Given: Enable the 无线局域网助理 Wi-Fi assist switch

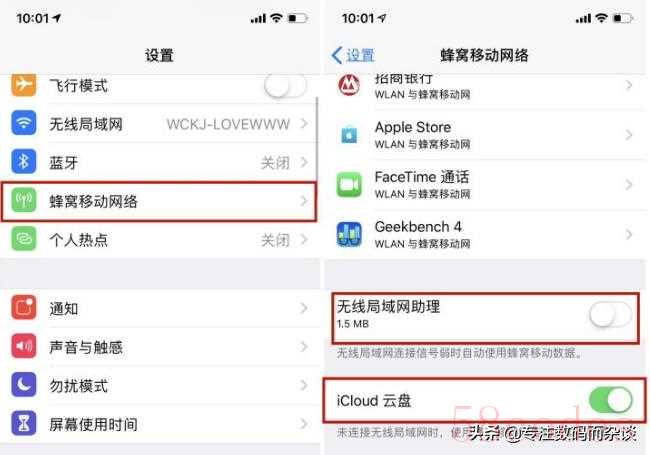Looking at the screenshot, I should tap(610, 315).
